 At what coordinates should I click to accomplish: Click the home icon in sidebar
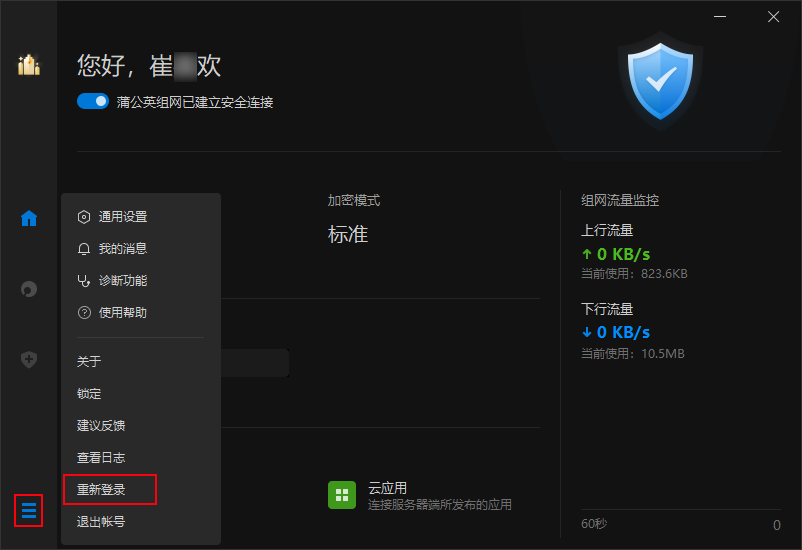point(29,218)
